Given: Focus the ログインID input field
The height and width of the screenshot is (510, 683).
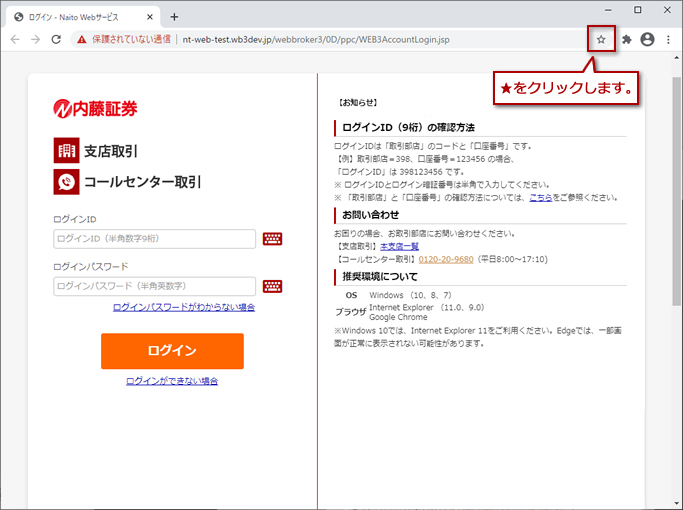Looking at the screenshot, I should click(155, 239).
